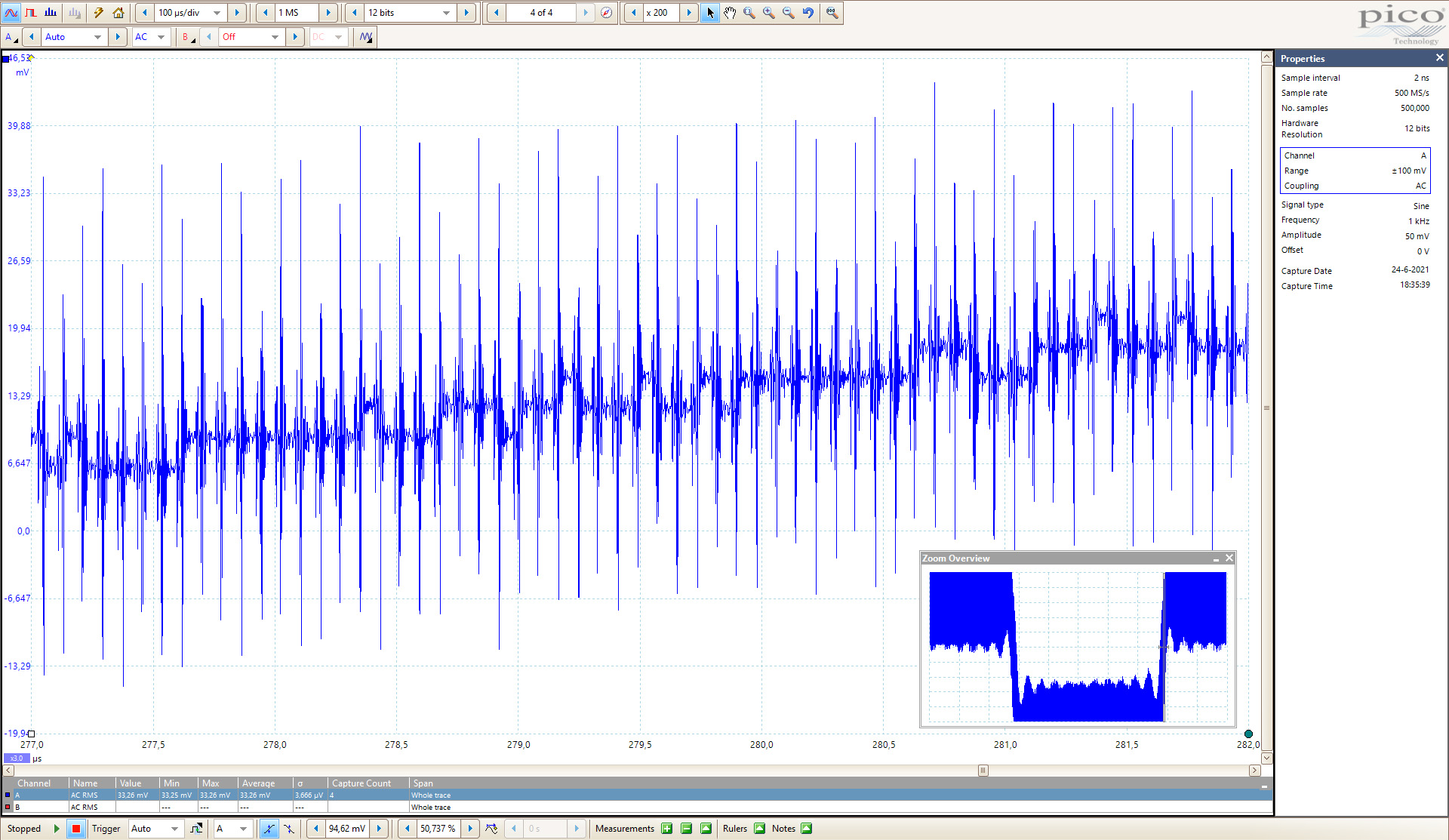
Task: Delete measurement with minus icon
Action: coord(687,829)
